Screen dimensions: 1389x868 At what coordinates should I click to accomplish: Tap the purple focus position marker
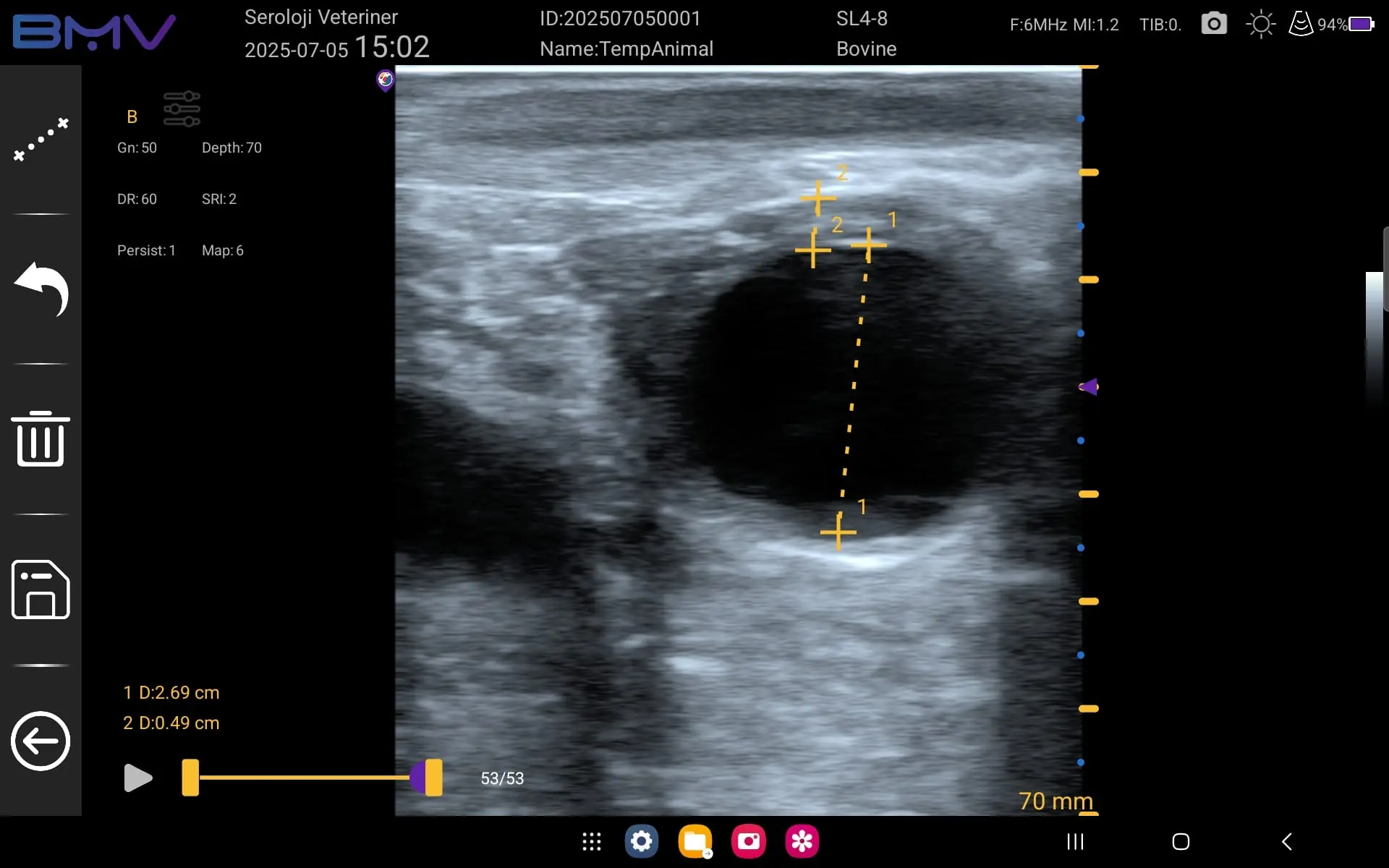(x=1089, y=387)
